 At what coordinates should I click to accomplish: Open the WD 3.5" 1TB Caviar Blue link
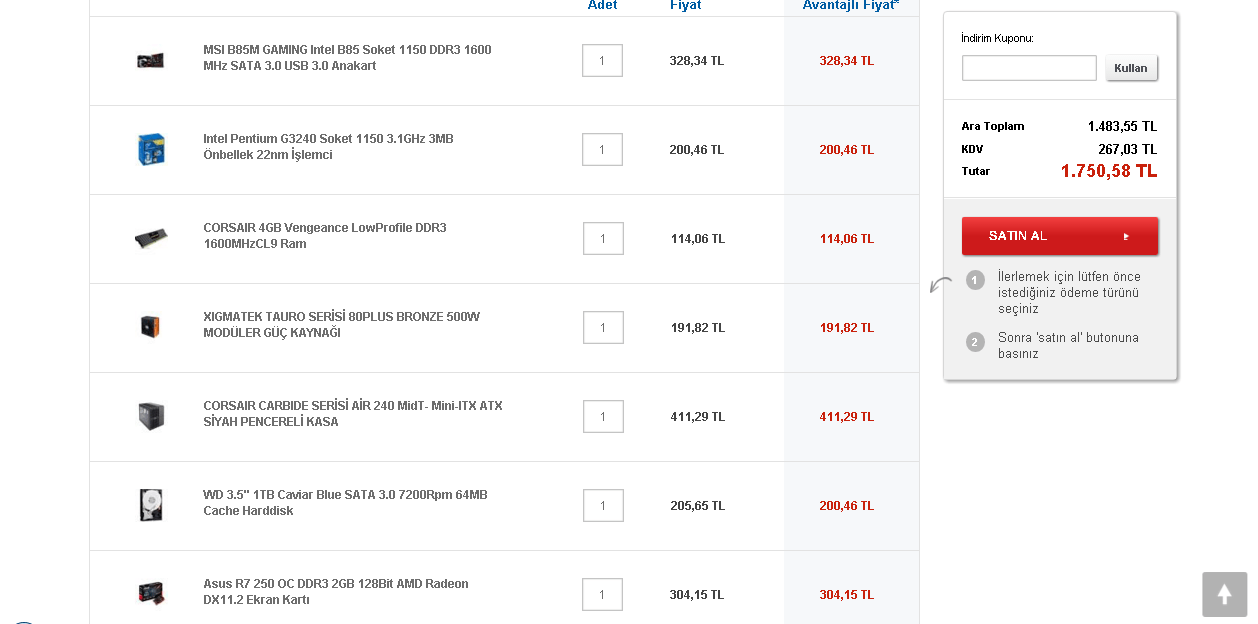point(345,503)
